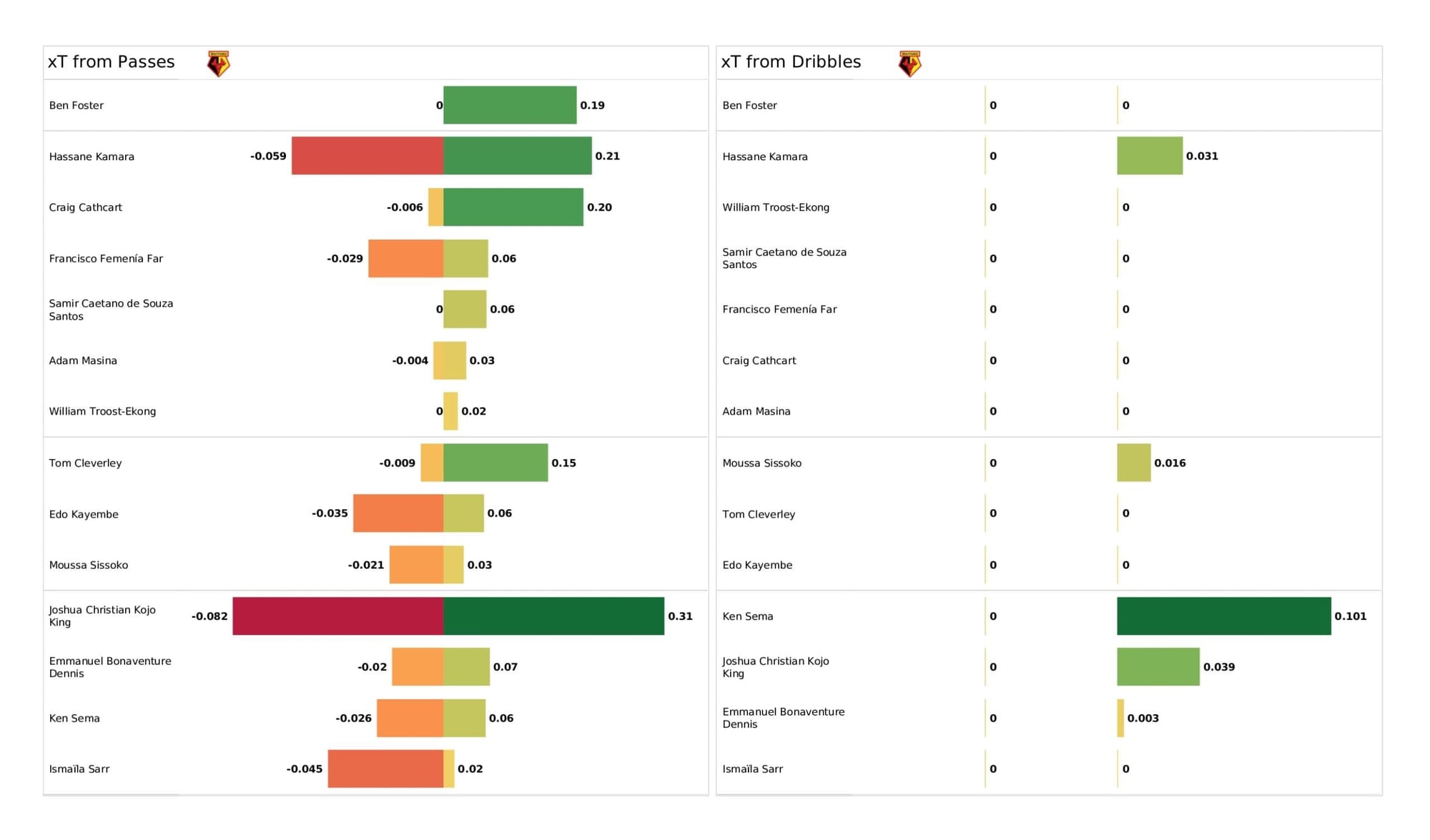
Task: Click the Watford club icon in xT from Dribbles
Action: pyautogui.click(x=911, y=62)
